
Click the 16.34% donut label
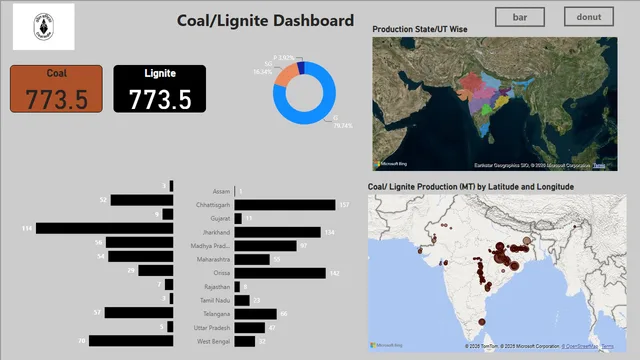click(262, 72)
